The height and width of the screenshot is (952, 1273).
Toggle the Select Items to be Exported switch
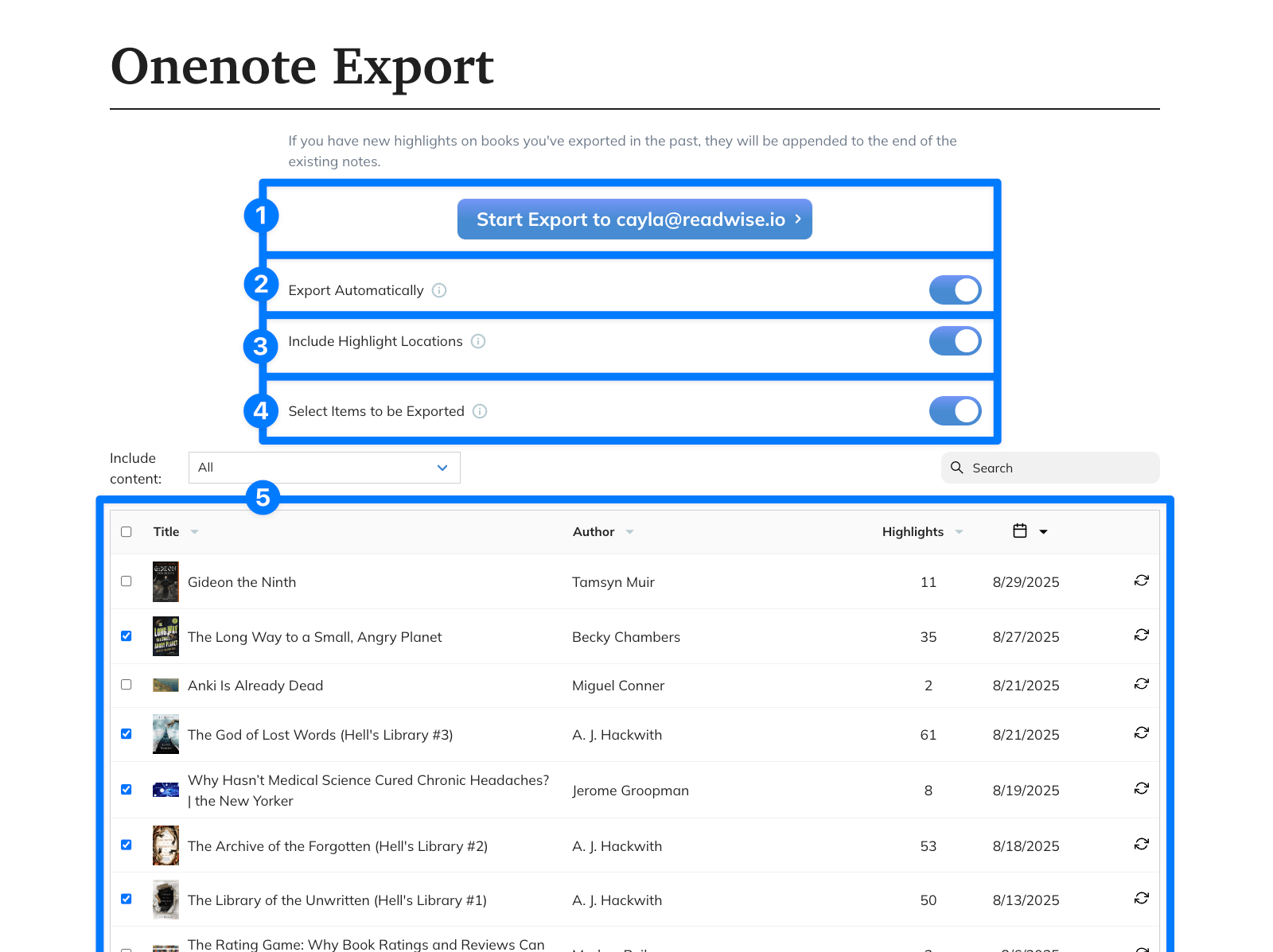(955, 411)
